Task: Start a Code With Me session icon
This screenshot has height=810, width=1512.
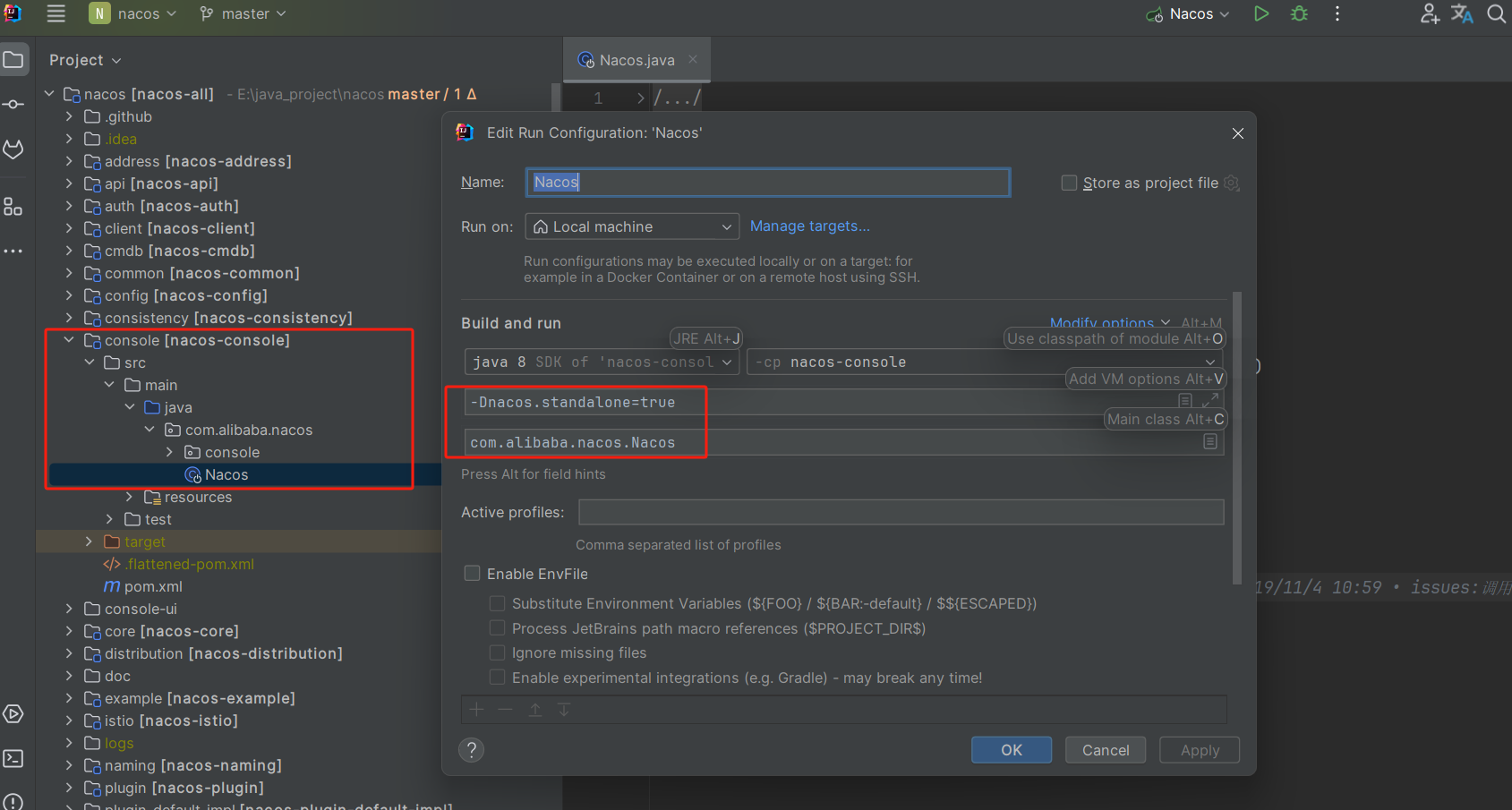Action: [x=1429, y=13]
